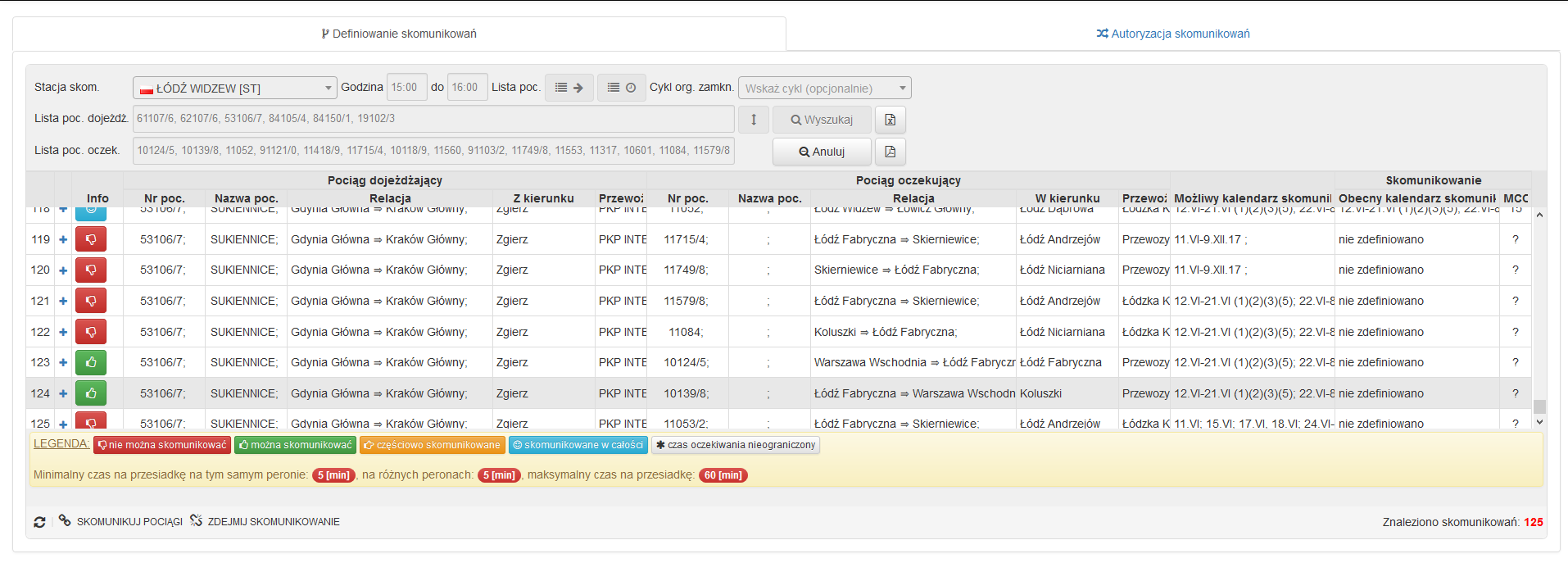Click the red thumbs-down icon in row 121
Viewport: 1568px width, 581px height.
click(91, 301)
